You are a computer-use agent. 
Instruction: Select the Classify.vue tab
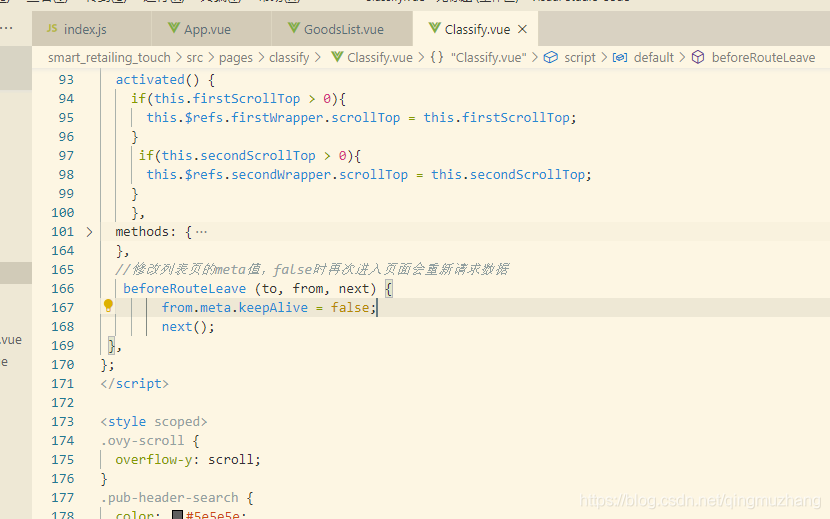[x=477, y=29]
